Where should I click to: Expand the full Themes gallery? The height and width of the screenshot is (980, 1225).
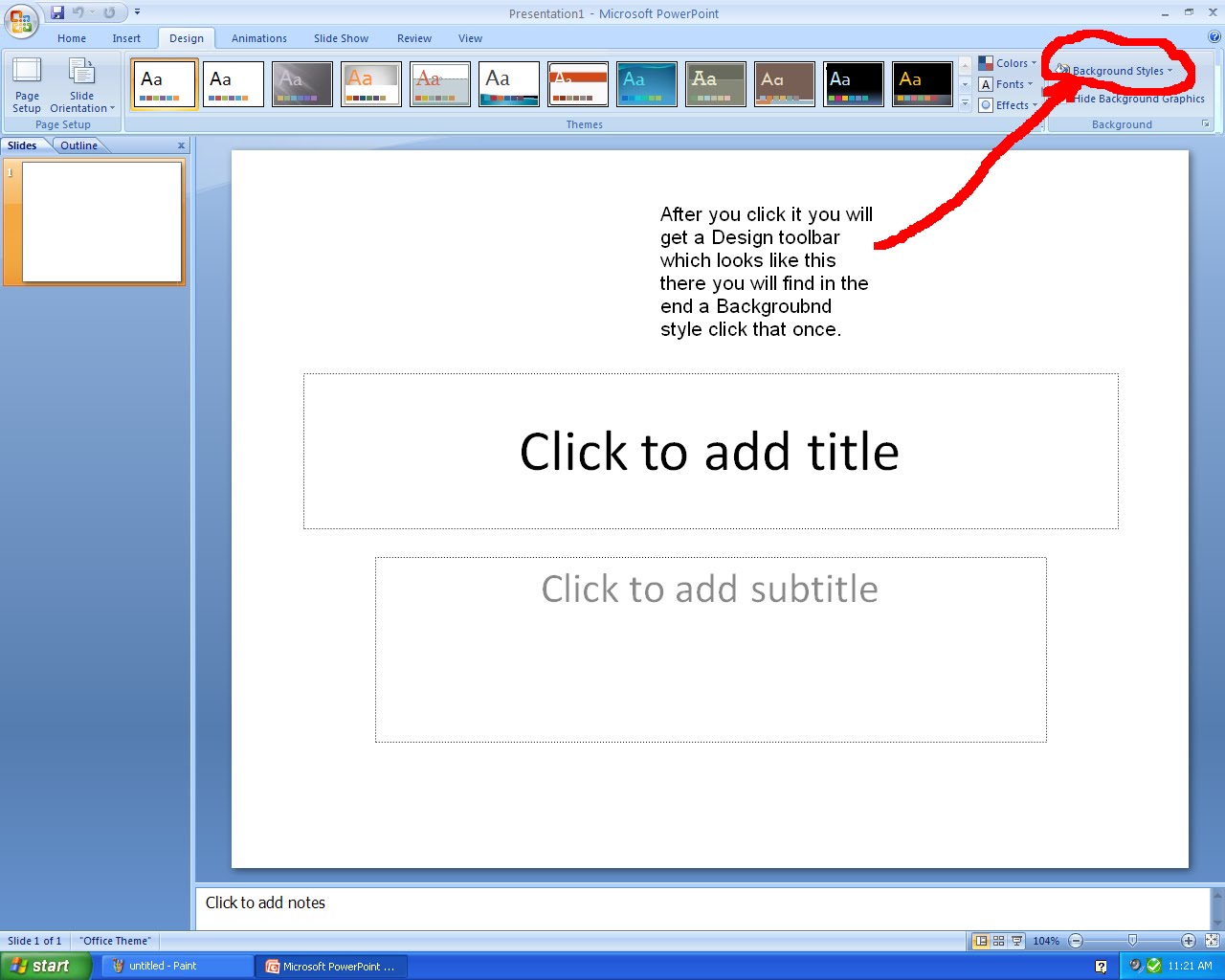click(x=965, y=102)
